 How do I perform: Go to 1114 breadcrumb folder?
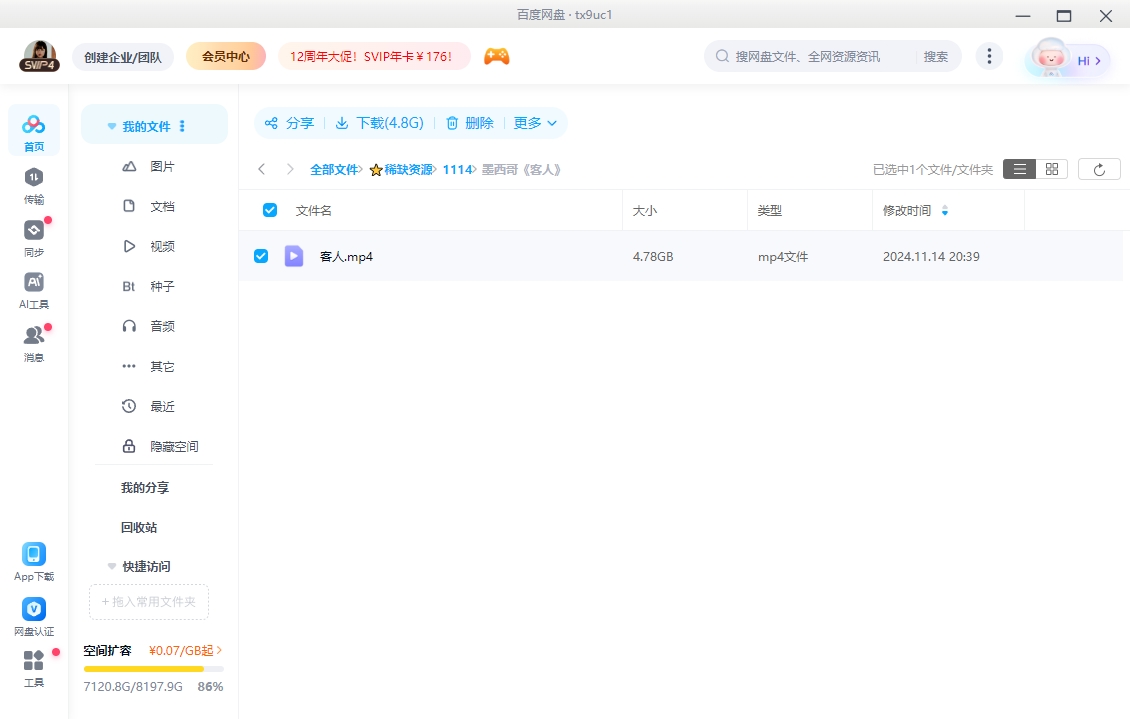(x=457, y=169)
